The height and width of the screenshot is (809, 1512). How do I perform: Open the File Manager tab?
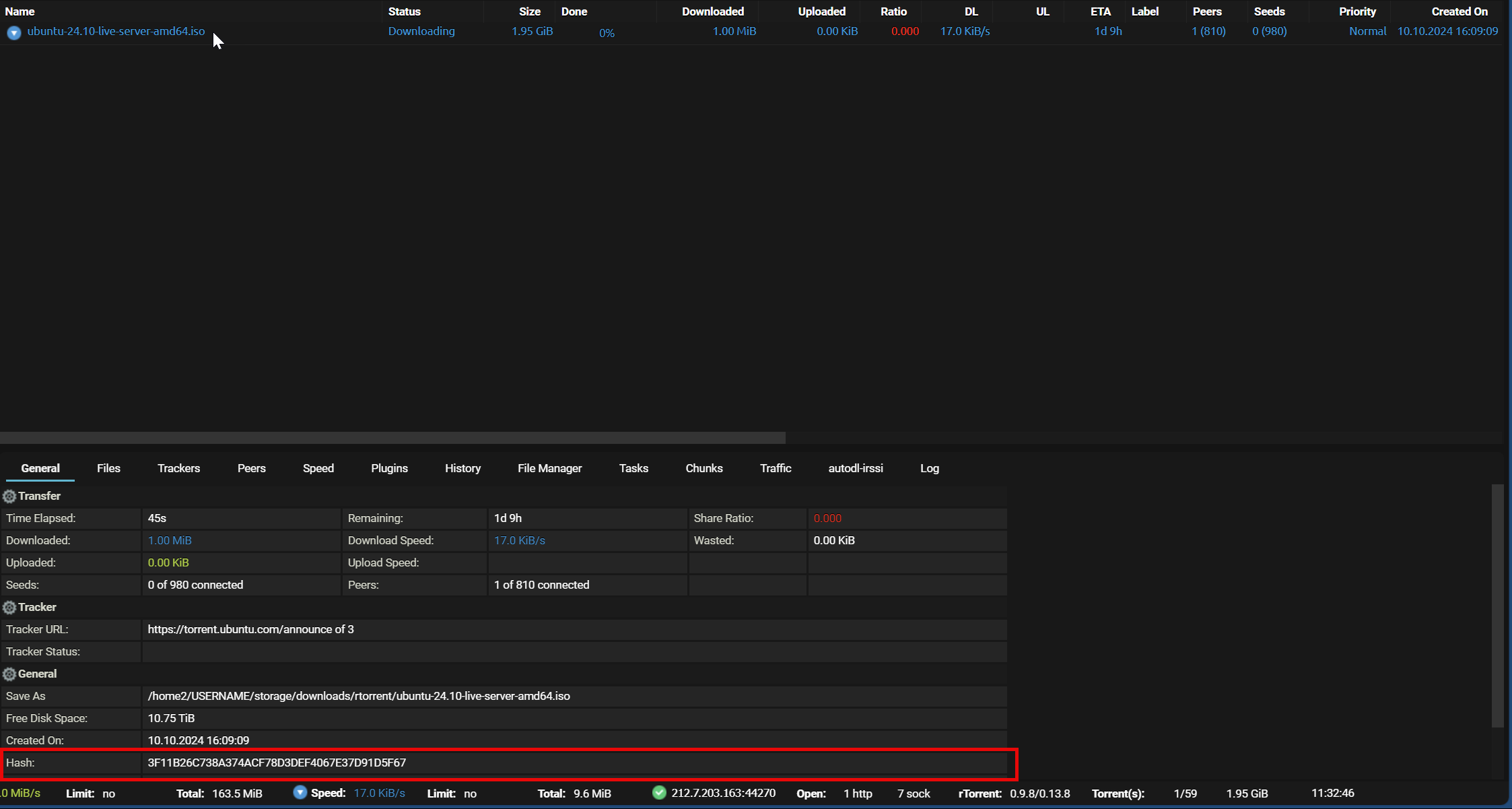click(x=549, y=468)
